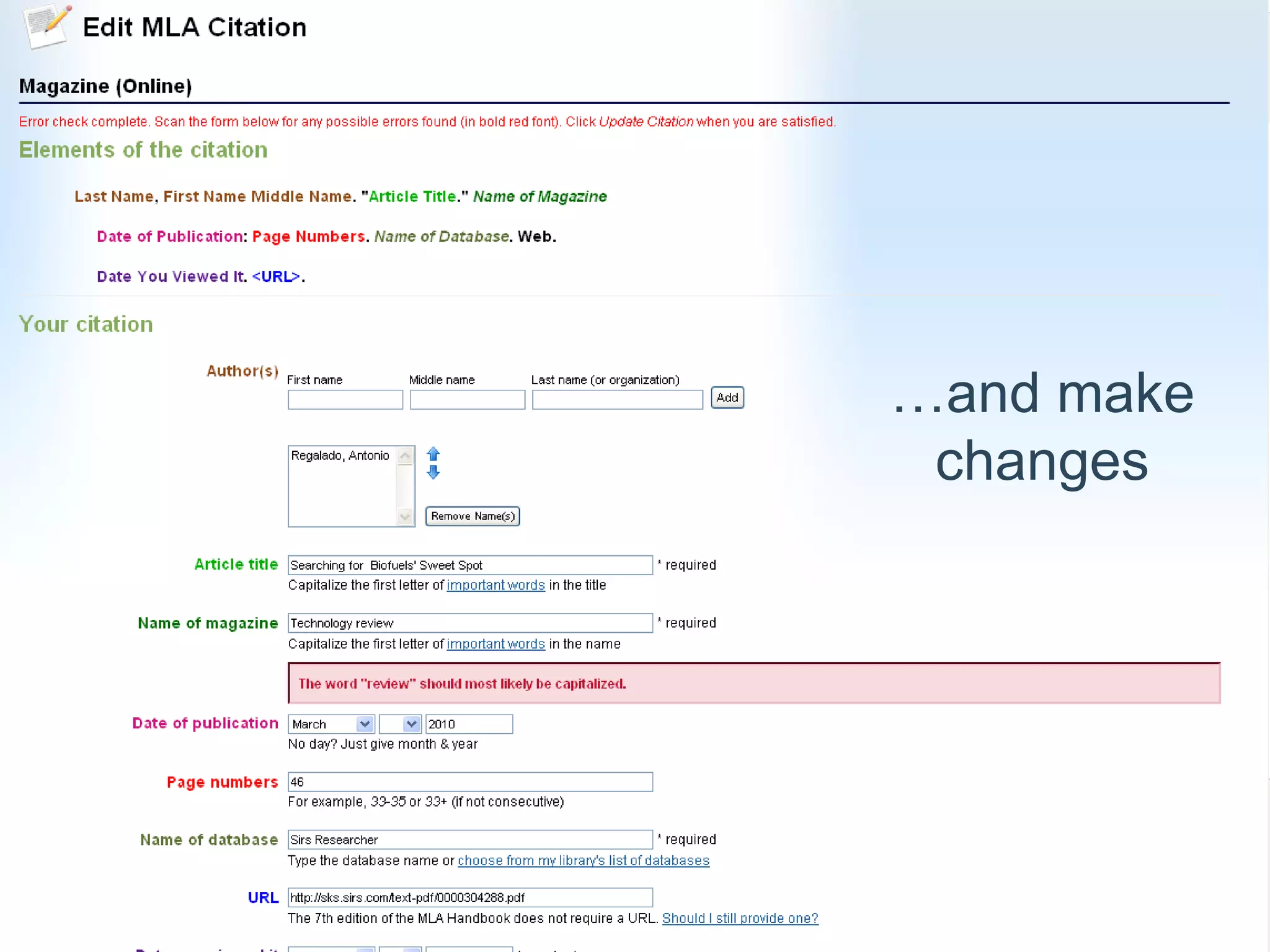Open the Should I still provide one? link
Screen dimensions: 1270x952
740,919
